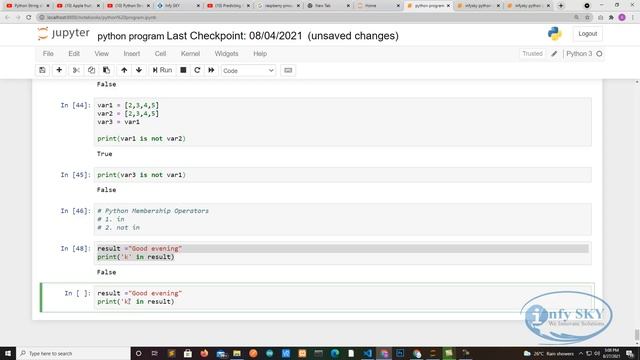Click the Logout button
Screen dimensions: 640x360
[x=587, y=34]
